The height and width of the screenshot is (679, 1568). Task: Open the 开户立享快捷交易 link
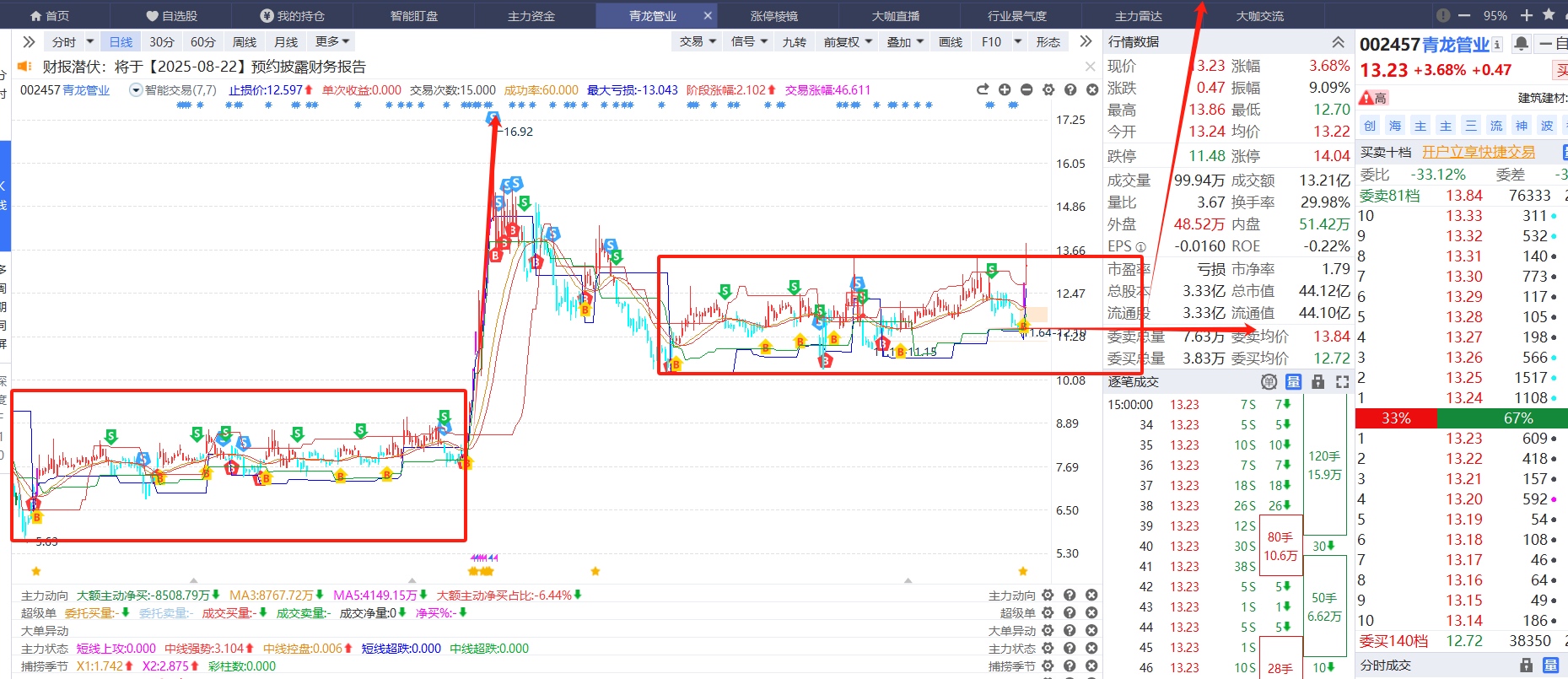[x=1479, y=152]
